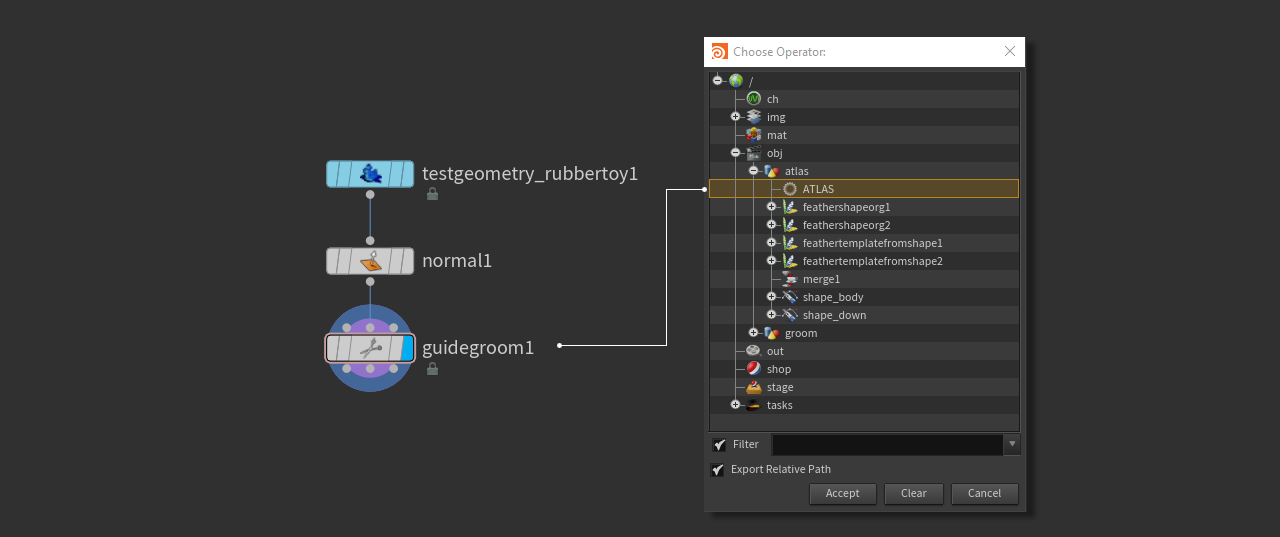This screenshot has width=1280, height=537.
Task: Select the stage network icon
Action: (754, 387)
